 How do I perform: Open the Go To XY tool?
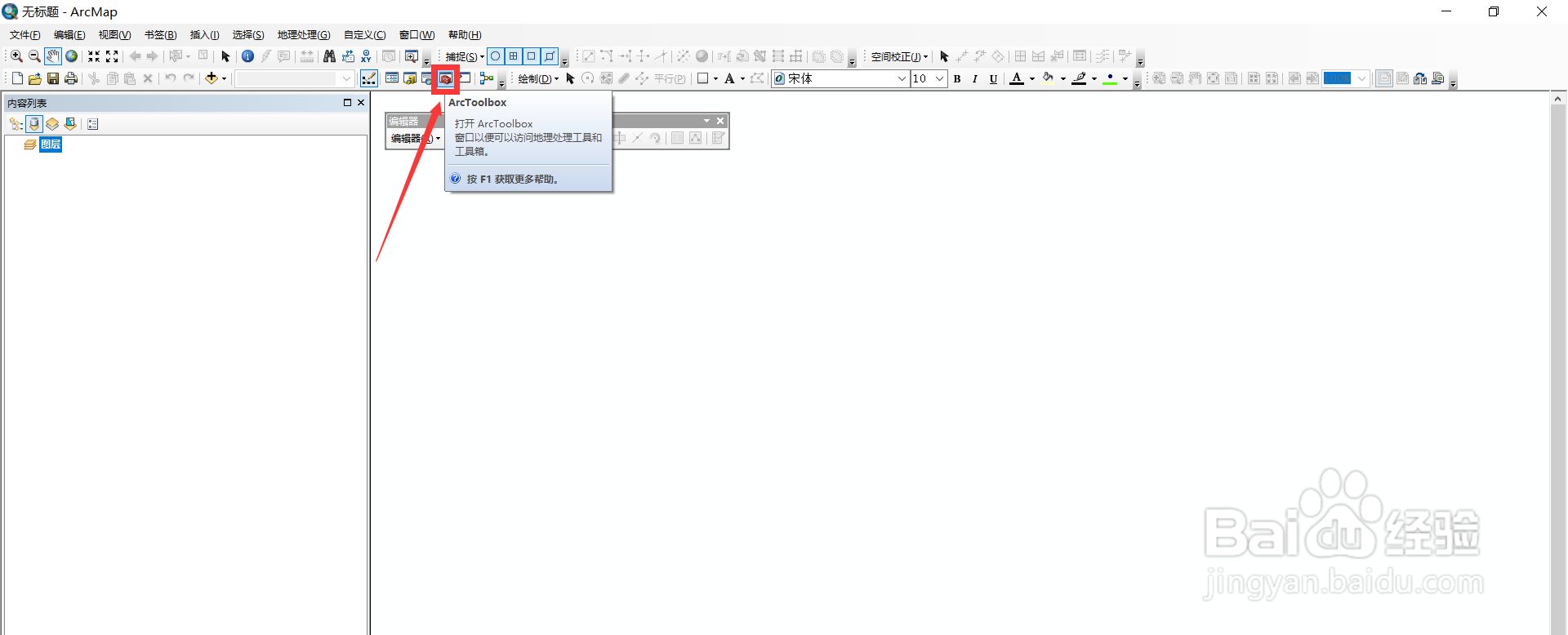point(366,56)
